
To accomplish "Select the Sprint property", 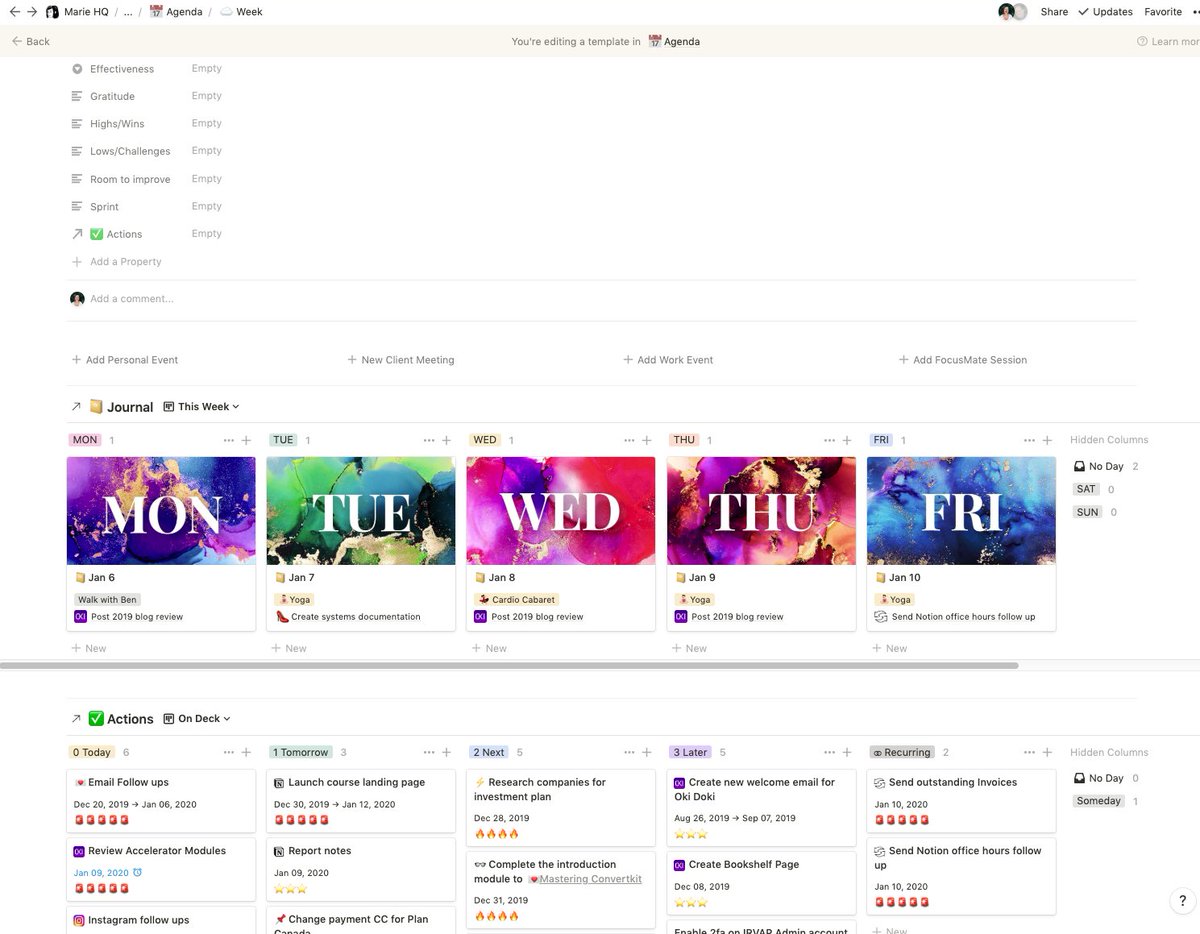I will click(104, 206).
